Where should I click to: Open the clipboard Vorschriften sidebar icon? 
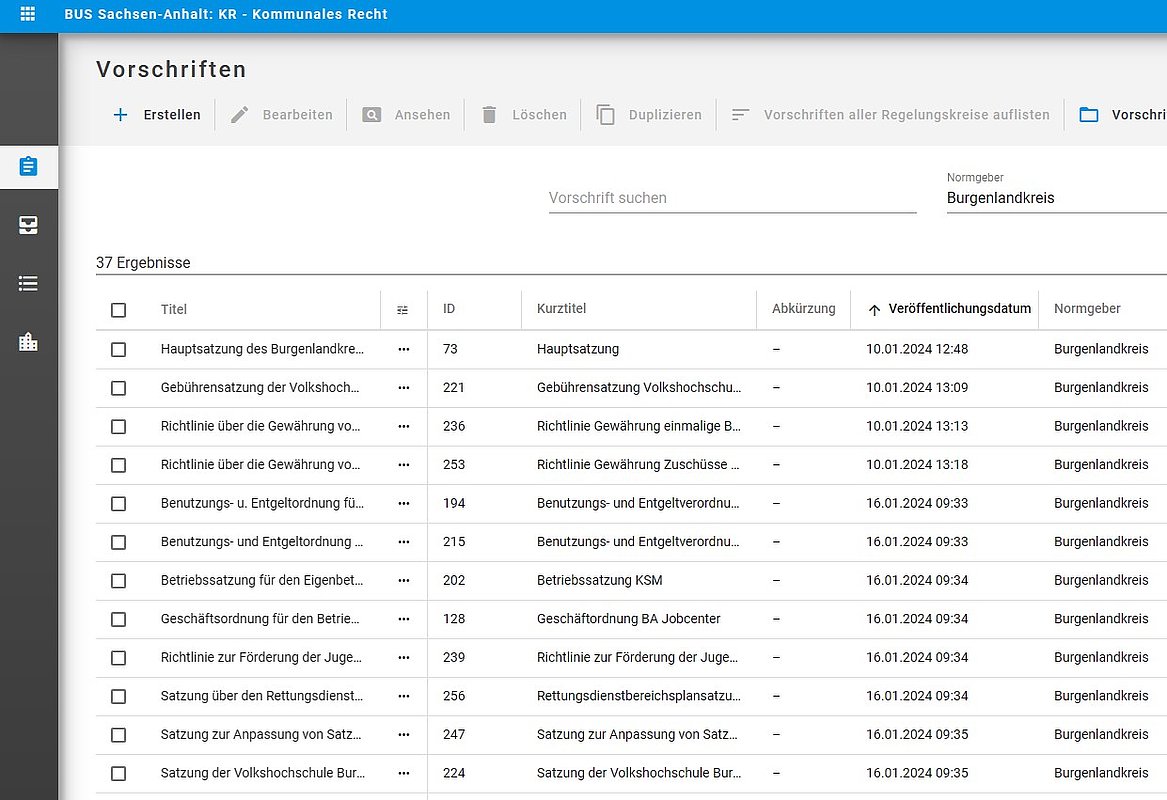28,166
